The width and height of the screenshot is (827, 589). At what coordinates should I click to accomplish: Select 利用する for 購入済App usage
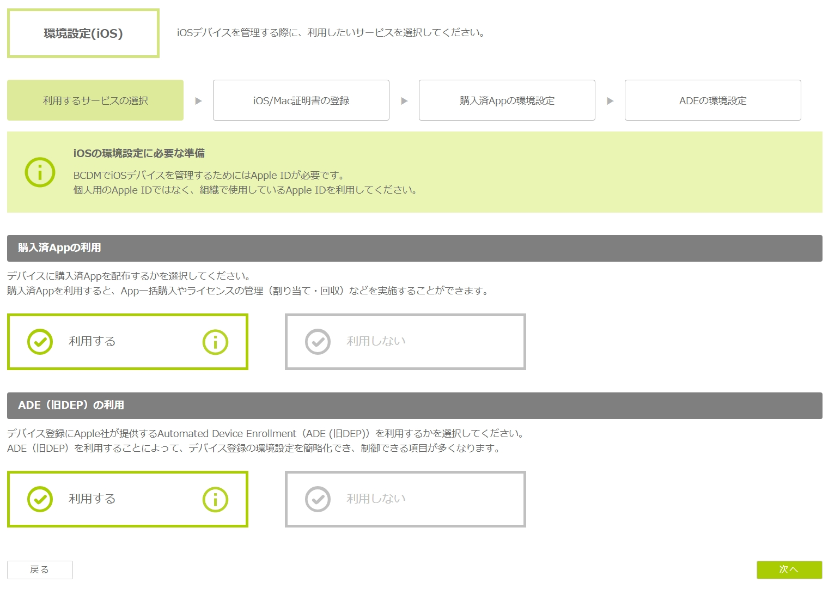tap(92, 342)
